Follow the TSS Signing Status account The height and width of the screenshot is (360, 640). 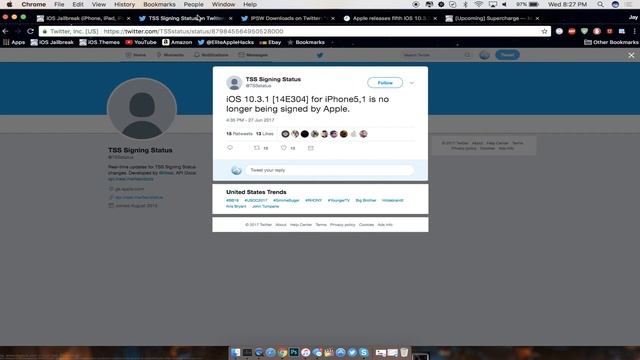coord(385,83)
